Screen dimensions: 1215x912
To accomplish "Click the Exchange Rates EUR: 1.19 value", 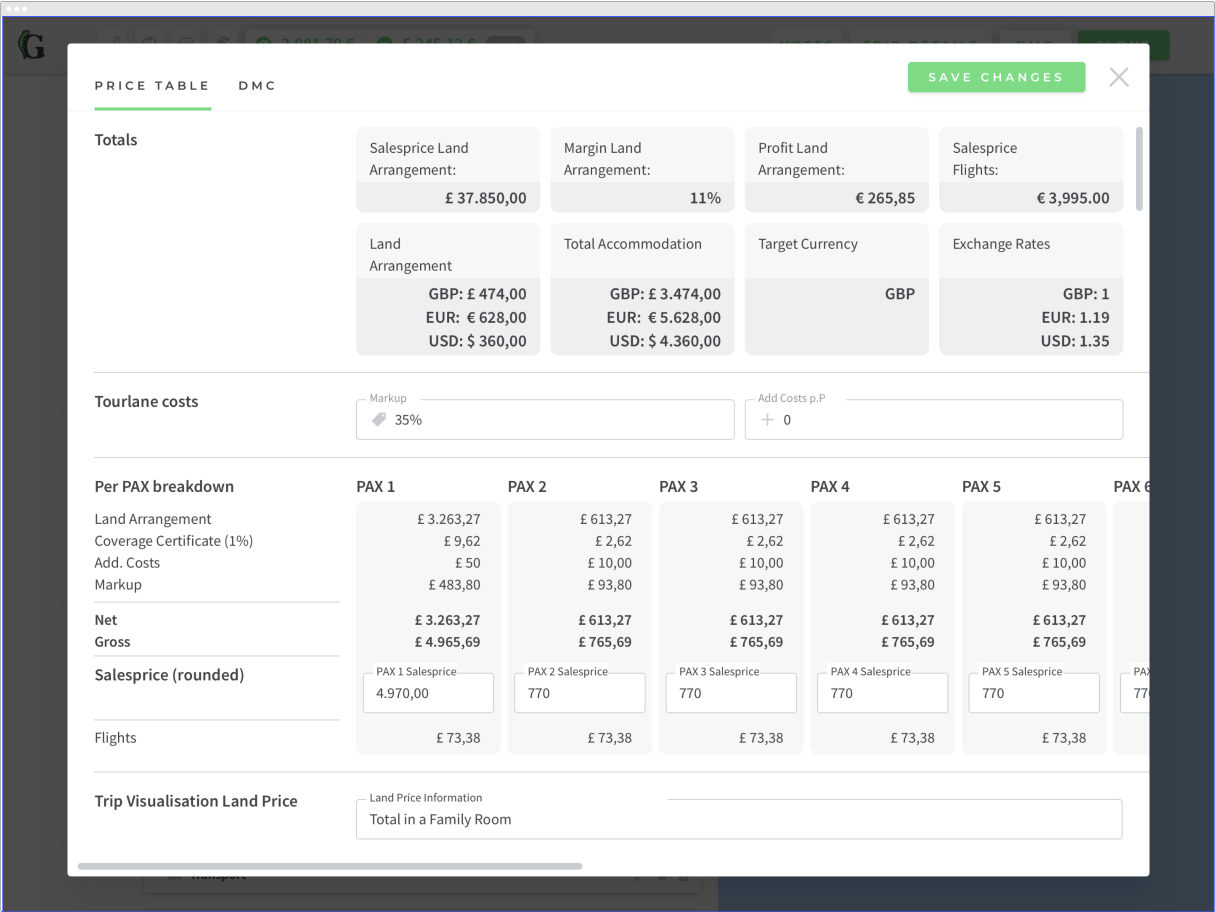I will point(1075,317).
